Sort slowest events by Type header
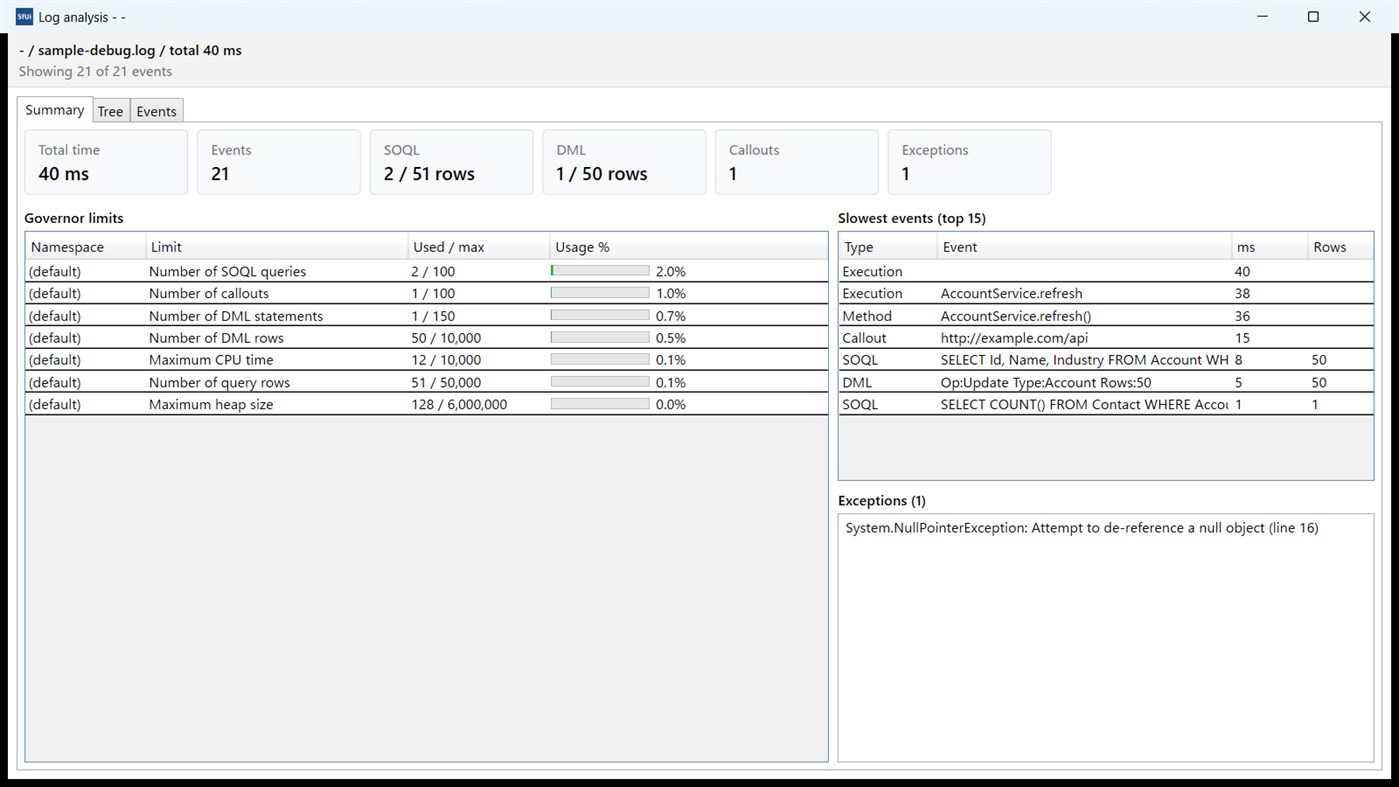This screenshot has width=1399, height=787. coord(888,247)
